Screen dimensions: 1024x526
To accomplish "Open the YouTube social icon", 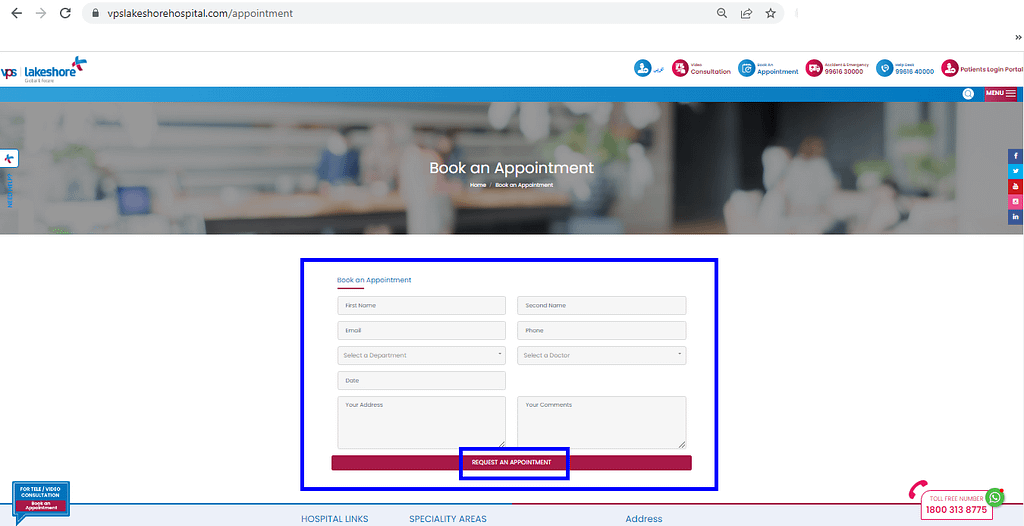I will click(1016, 186).
